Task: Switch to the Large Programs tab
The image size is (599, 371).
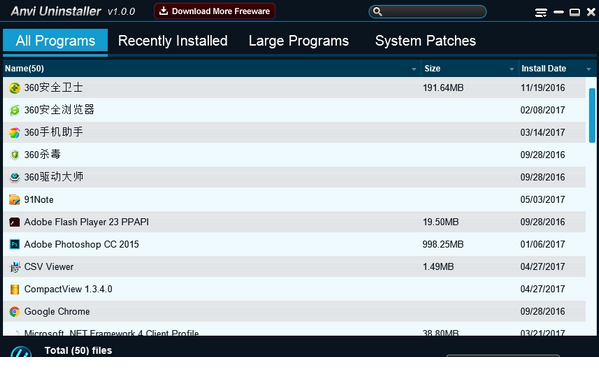Action: point(299,41)
